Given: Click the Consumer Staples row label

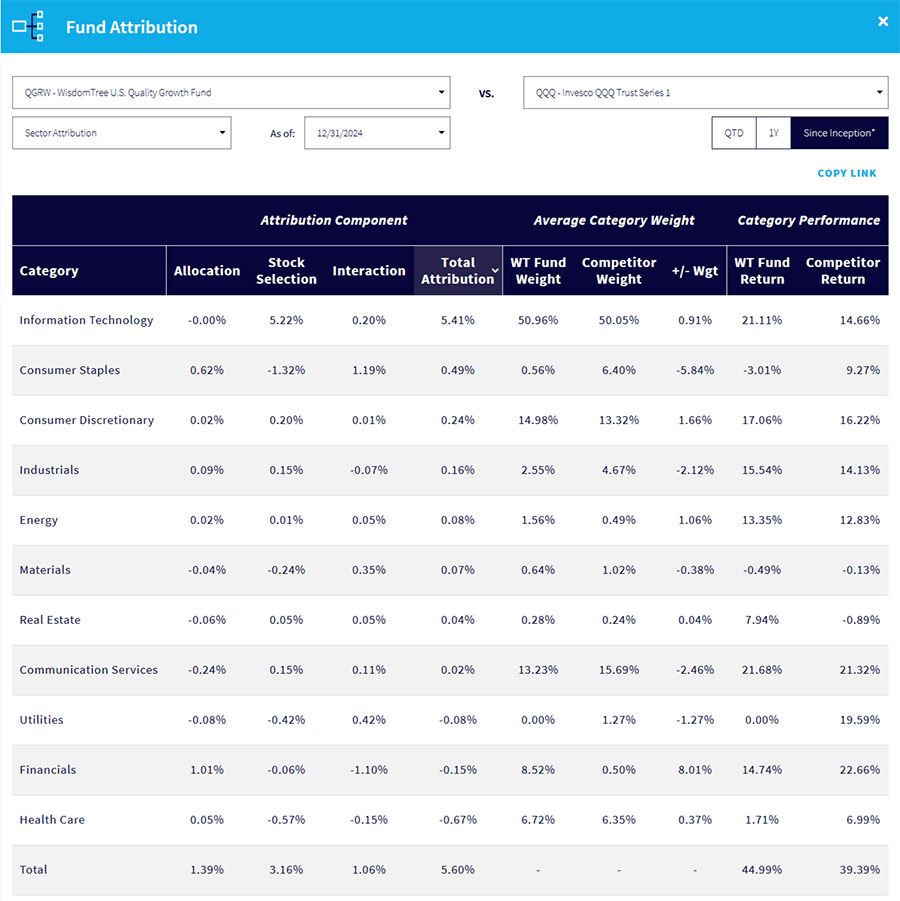Looking at the screenshot, I should point(70,370).
